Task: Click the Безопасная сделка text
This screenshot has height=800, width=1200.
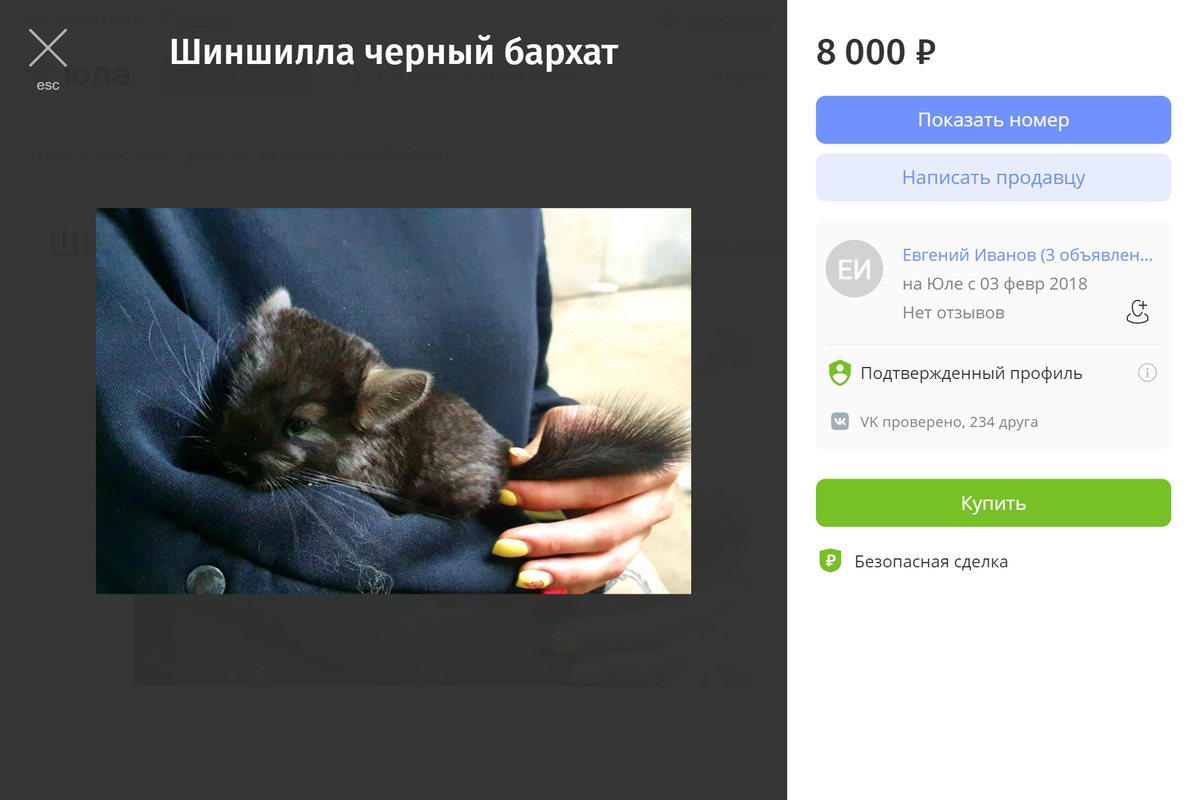Action: [931, 562]
